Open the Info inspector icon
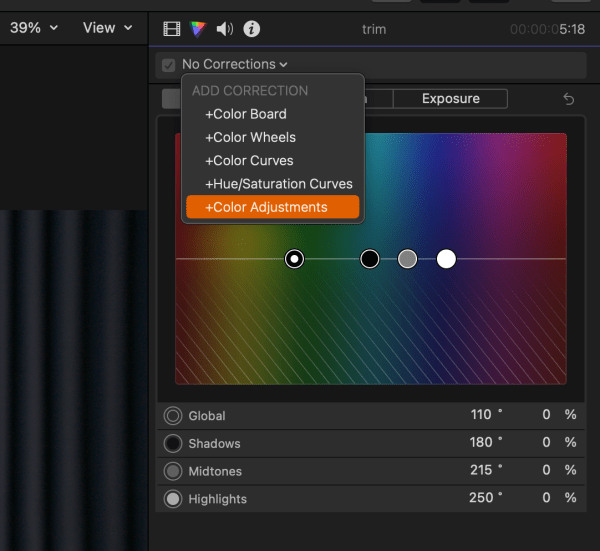The image size is (600, 551). pos(252,29)
